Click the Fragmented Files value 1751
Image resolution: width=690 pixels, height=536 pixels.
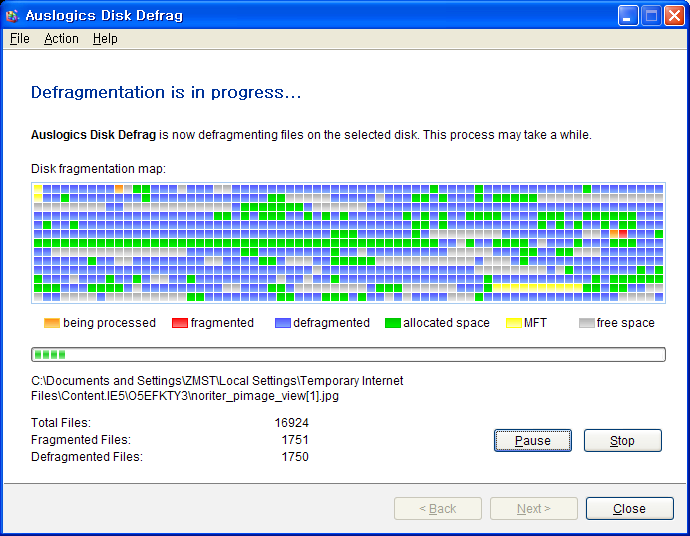(295, 440)
